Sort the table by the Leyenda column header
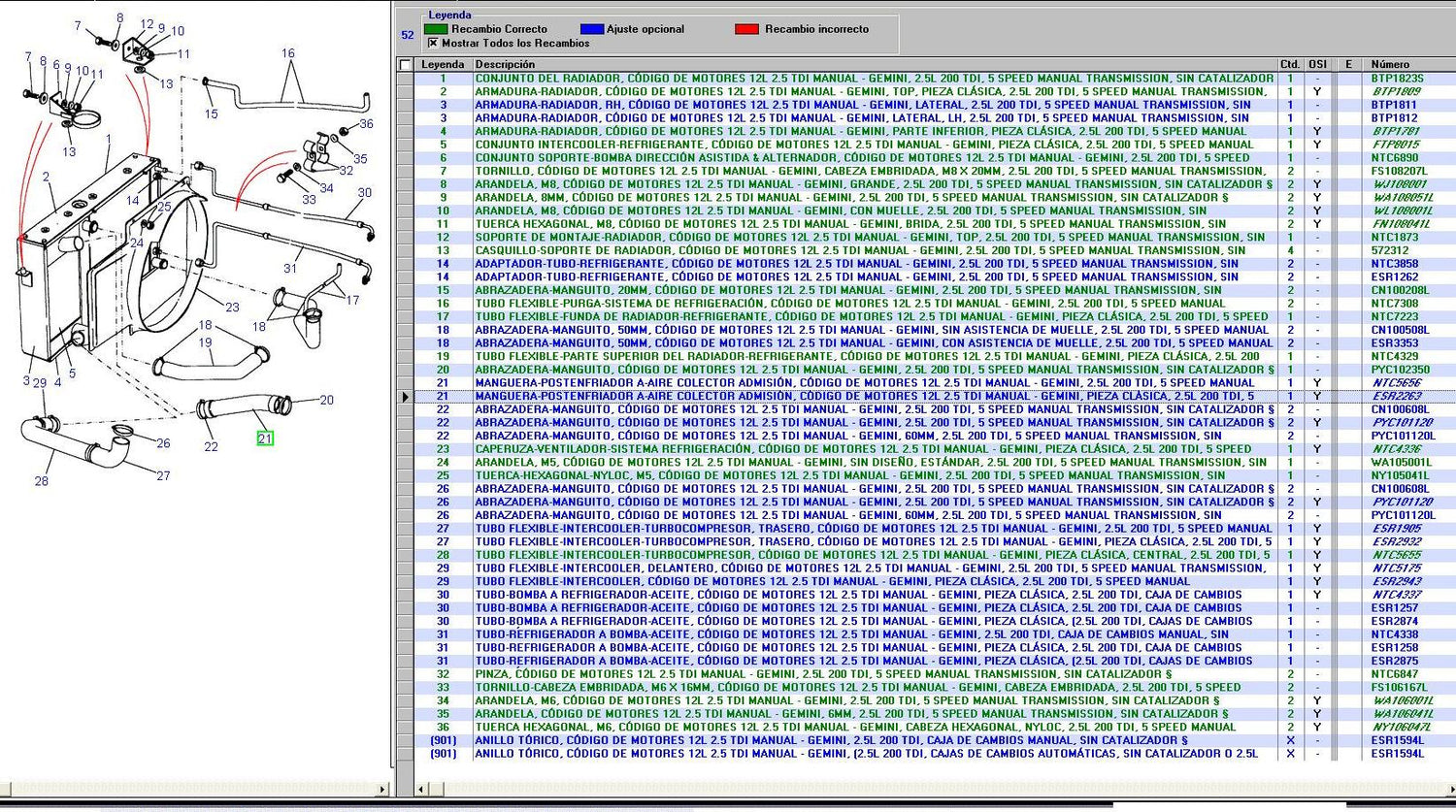1456x812 pixels. tap(443, 65)
